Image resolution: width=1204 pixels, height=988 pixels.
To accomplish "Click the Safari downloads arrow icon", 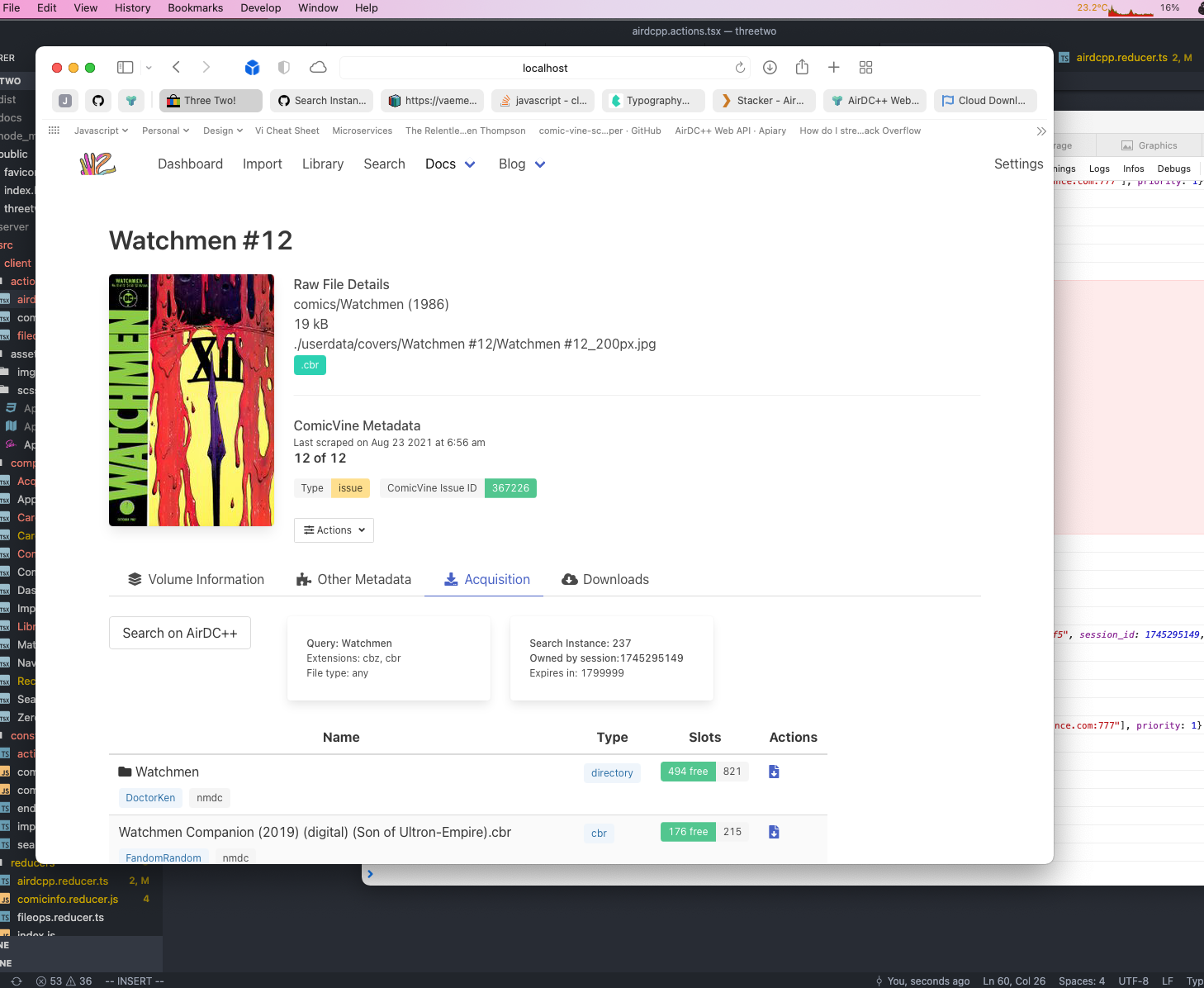I will click(x=770, y=68).
